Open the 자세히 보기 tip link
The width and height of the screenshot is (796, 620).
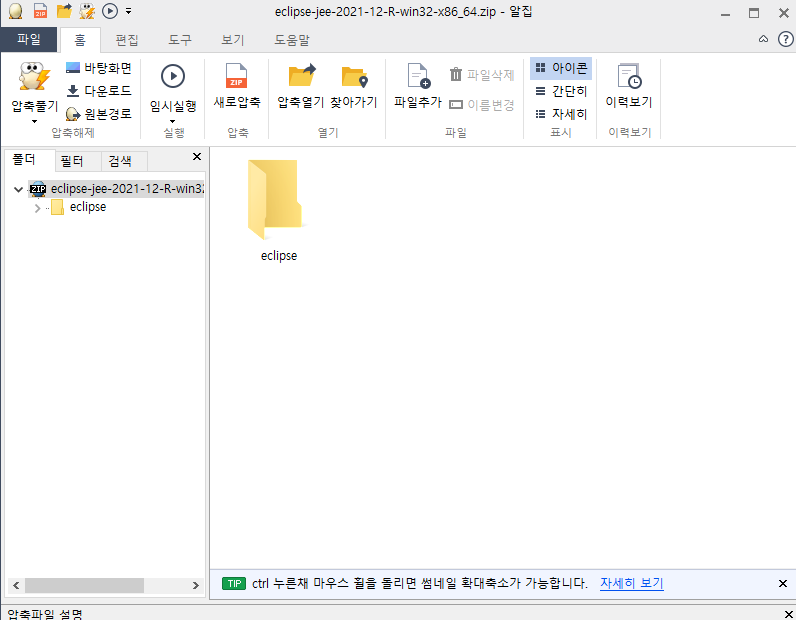(x=632, y=583)
